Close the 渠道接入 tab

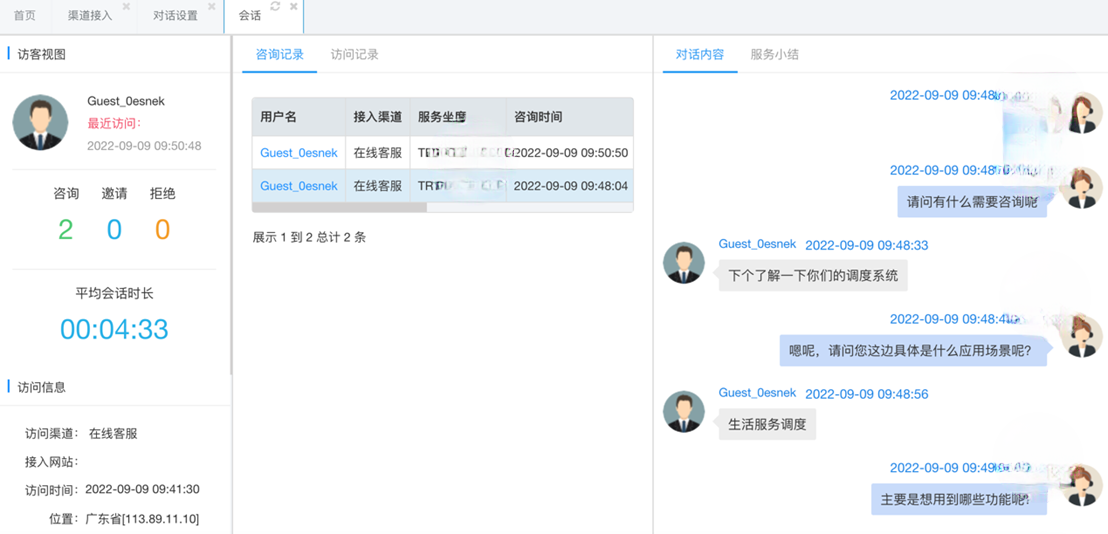coord(126,7)
